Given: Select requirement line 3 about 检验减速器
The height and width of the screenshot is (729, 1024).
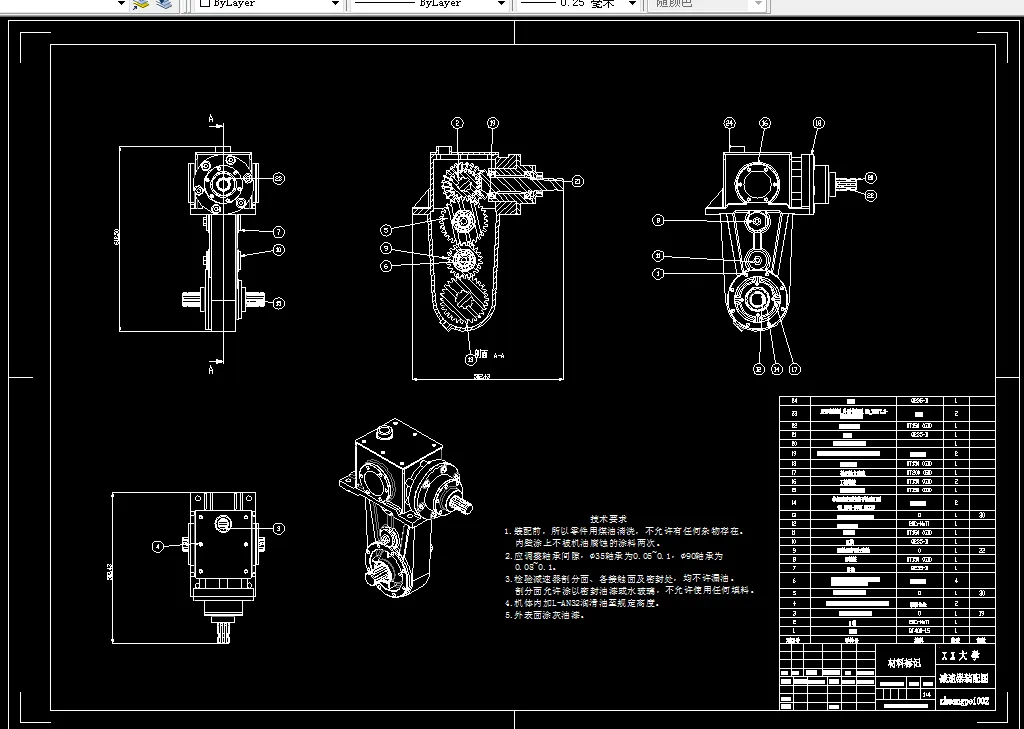Looking at the screenshot, I should 629,584.
